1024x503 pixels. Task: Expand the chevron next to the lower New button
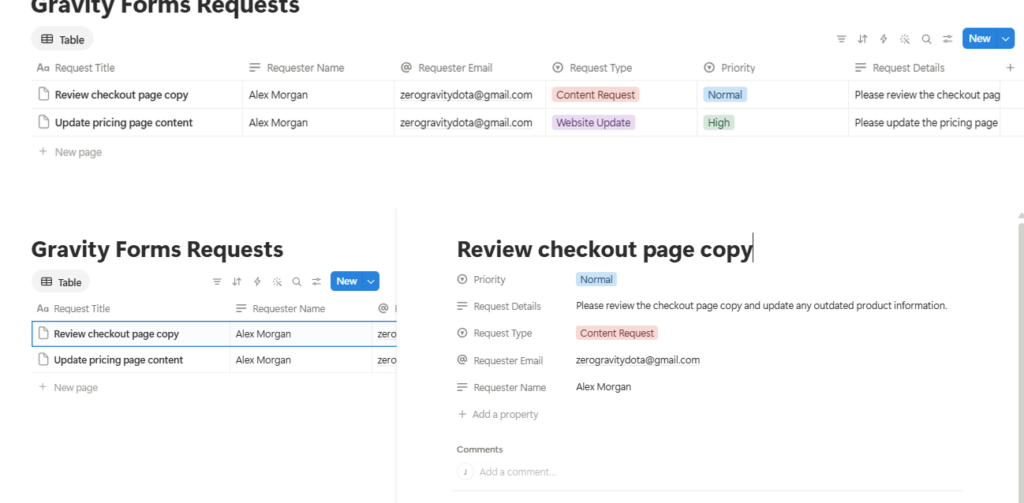tap(371, 282)
